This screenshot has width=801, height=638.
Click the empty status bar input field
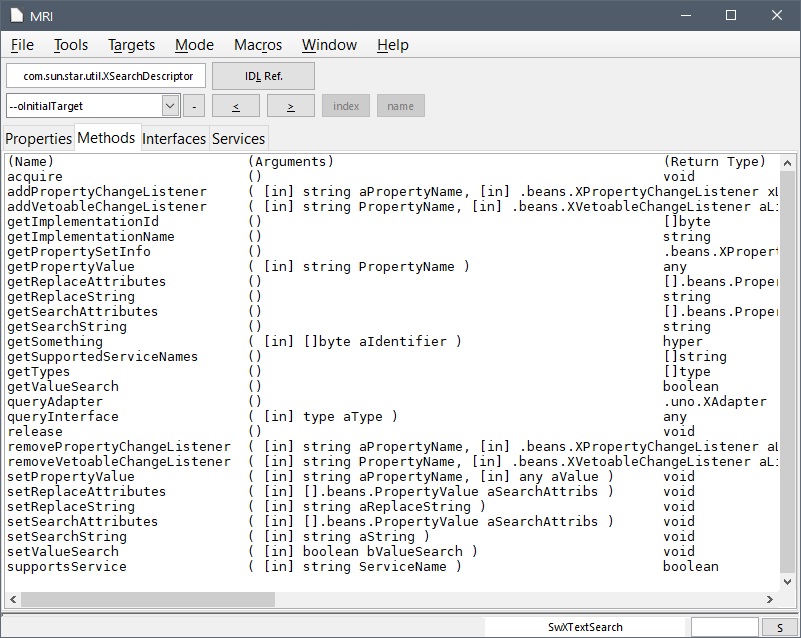pyautogui.click(x=724, y=627)
